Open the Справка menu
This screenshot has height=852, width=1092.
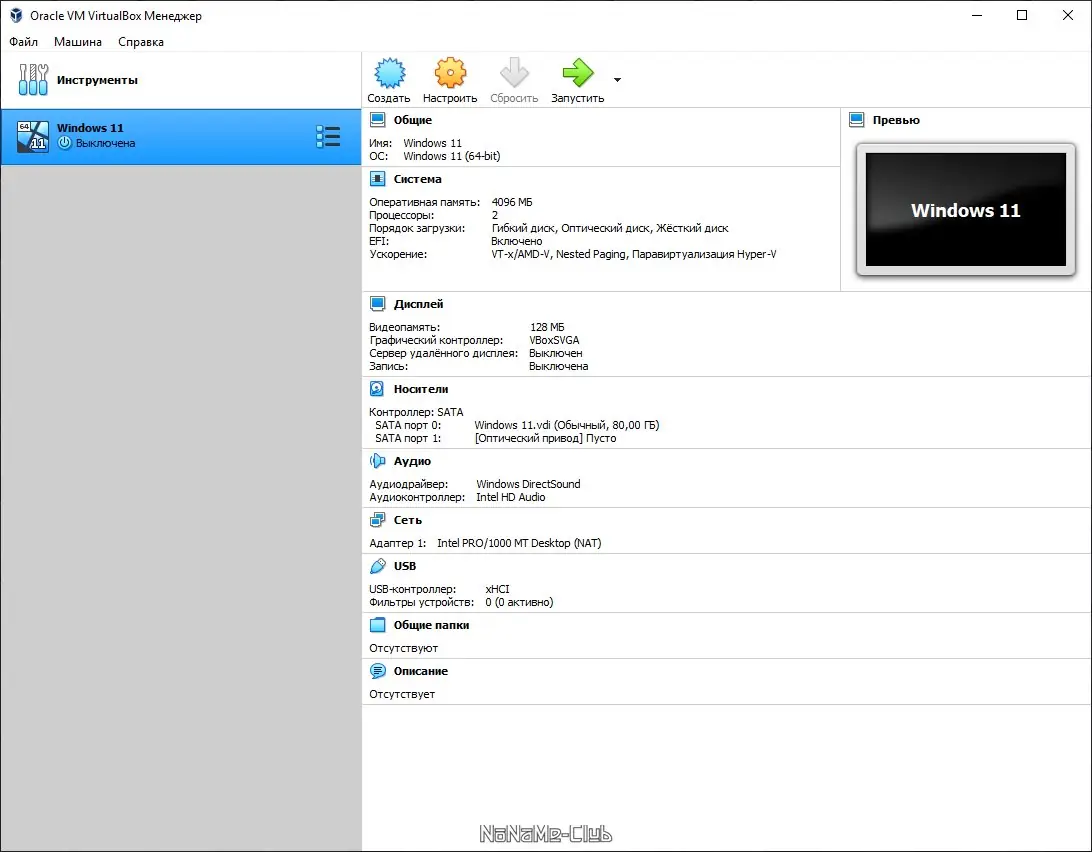pos(141,42)
